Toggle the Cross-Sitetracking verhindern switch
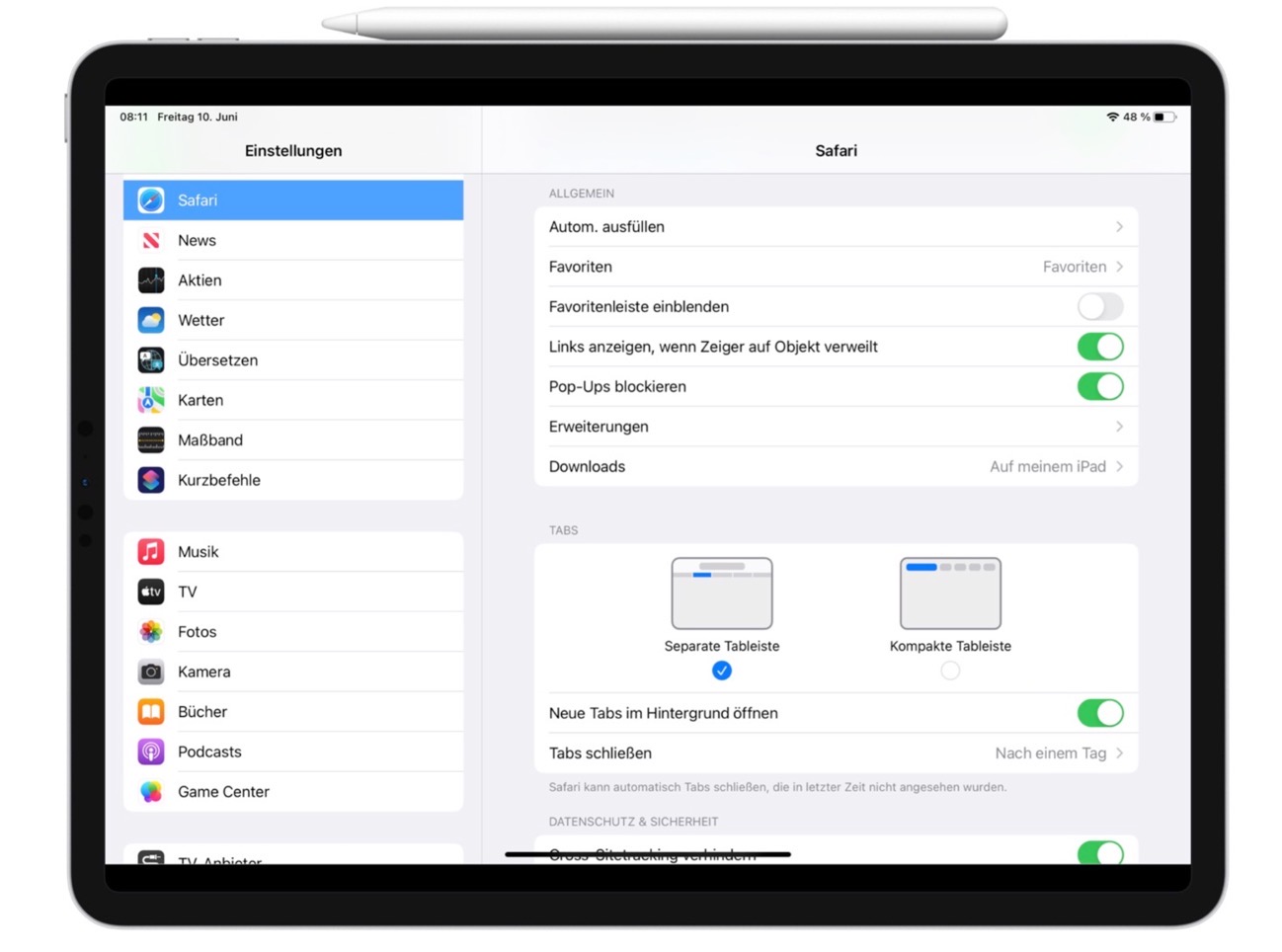 click(x=1100, y=853)
